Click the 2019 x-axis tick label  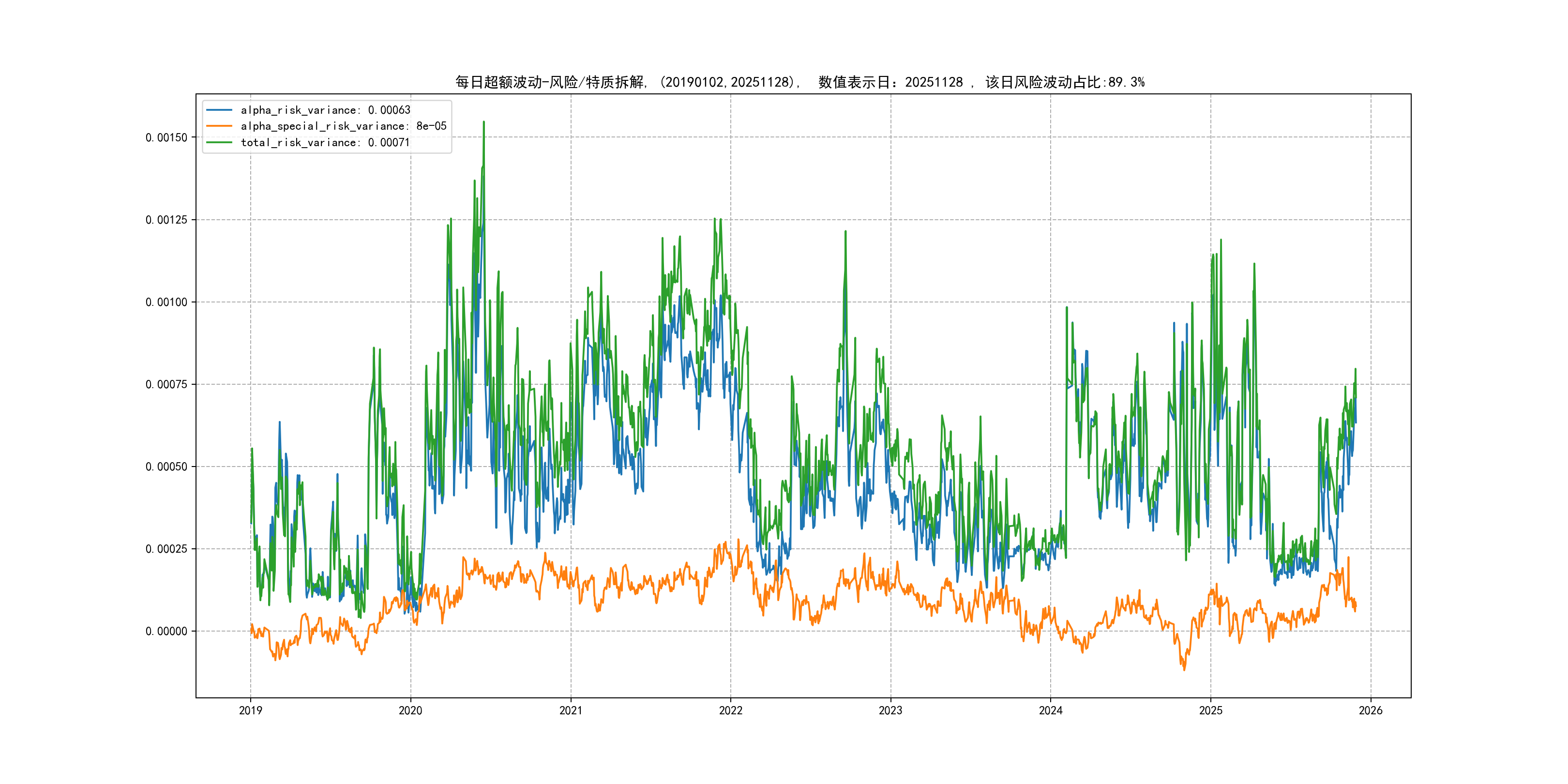tap(250, 710)
